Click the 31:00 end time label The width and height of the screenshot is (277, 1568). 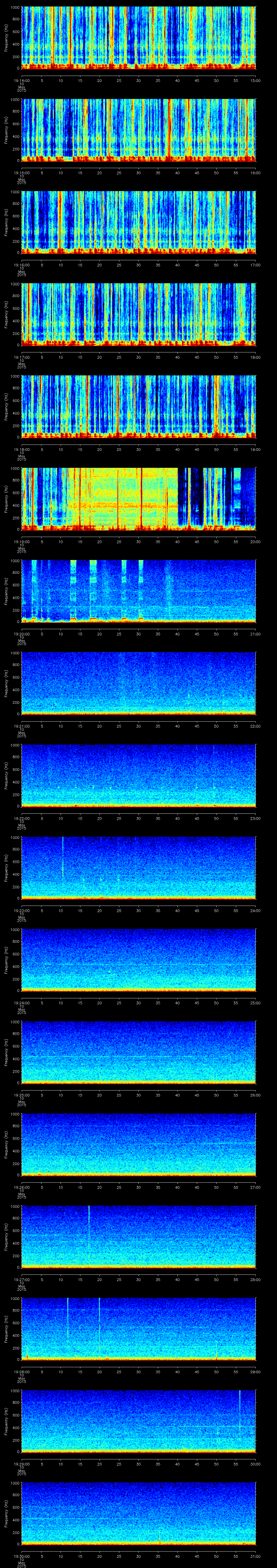tap(256, 1556)
